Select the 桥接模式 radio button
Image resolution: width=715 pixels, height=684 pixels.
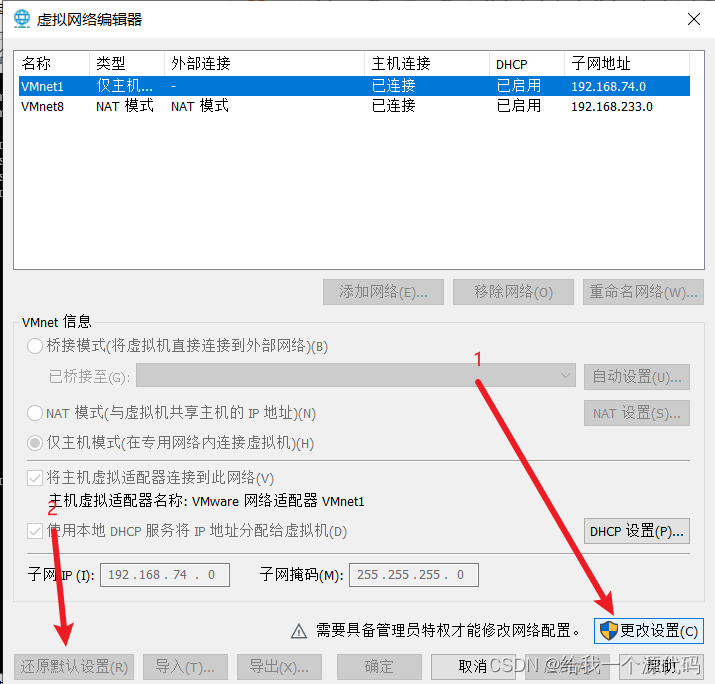[x=35, y=346]
